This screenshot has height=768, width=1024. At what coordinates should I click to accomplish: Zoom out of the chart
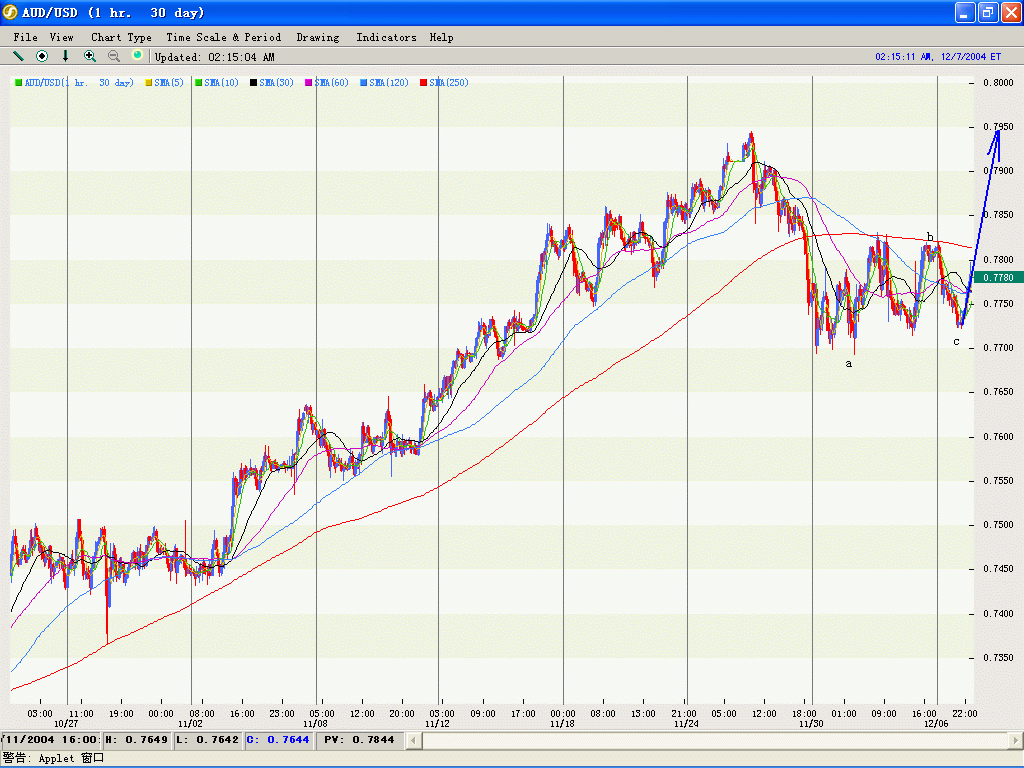pyautogui.click(x=114, y=56)
